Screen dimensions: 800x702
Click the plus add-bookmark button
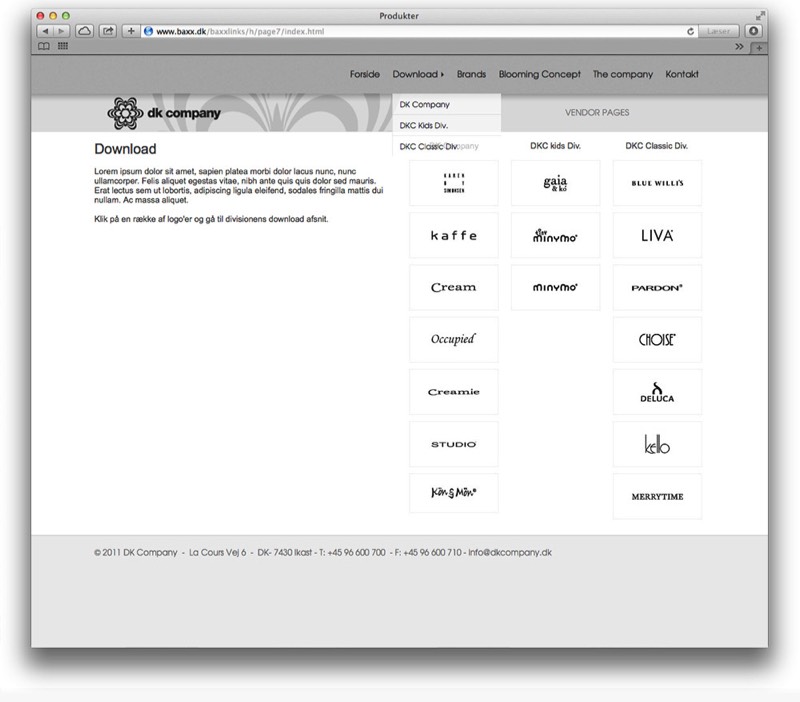click(131, 31)
